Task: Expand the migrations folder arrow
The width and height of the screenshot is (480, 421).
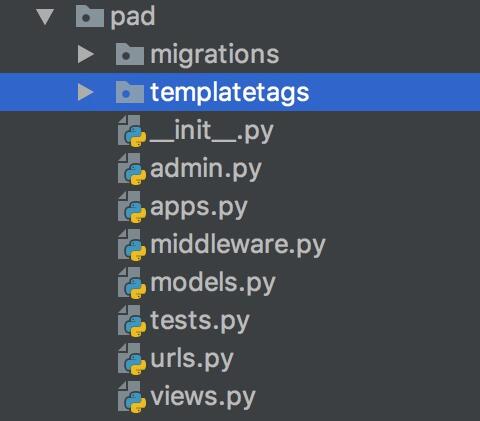Action: 86,54
